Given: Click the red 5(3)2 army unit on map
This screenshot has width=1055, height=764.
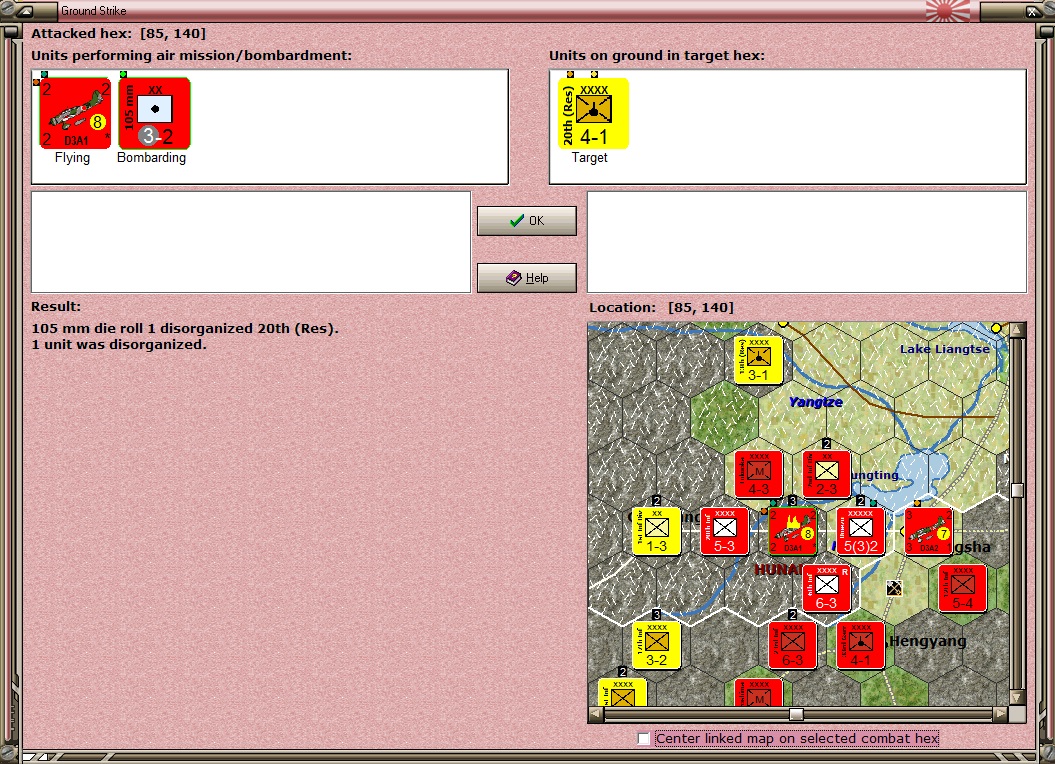Looking at the screenshot, I should [x=861, y=532].
